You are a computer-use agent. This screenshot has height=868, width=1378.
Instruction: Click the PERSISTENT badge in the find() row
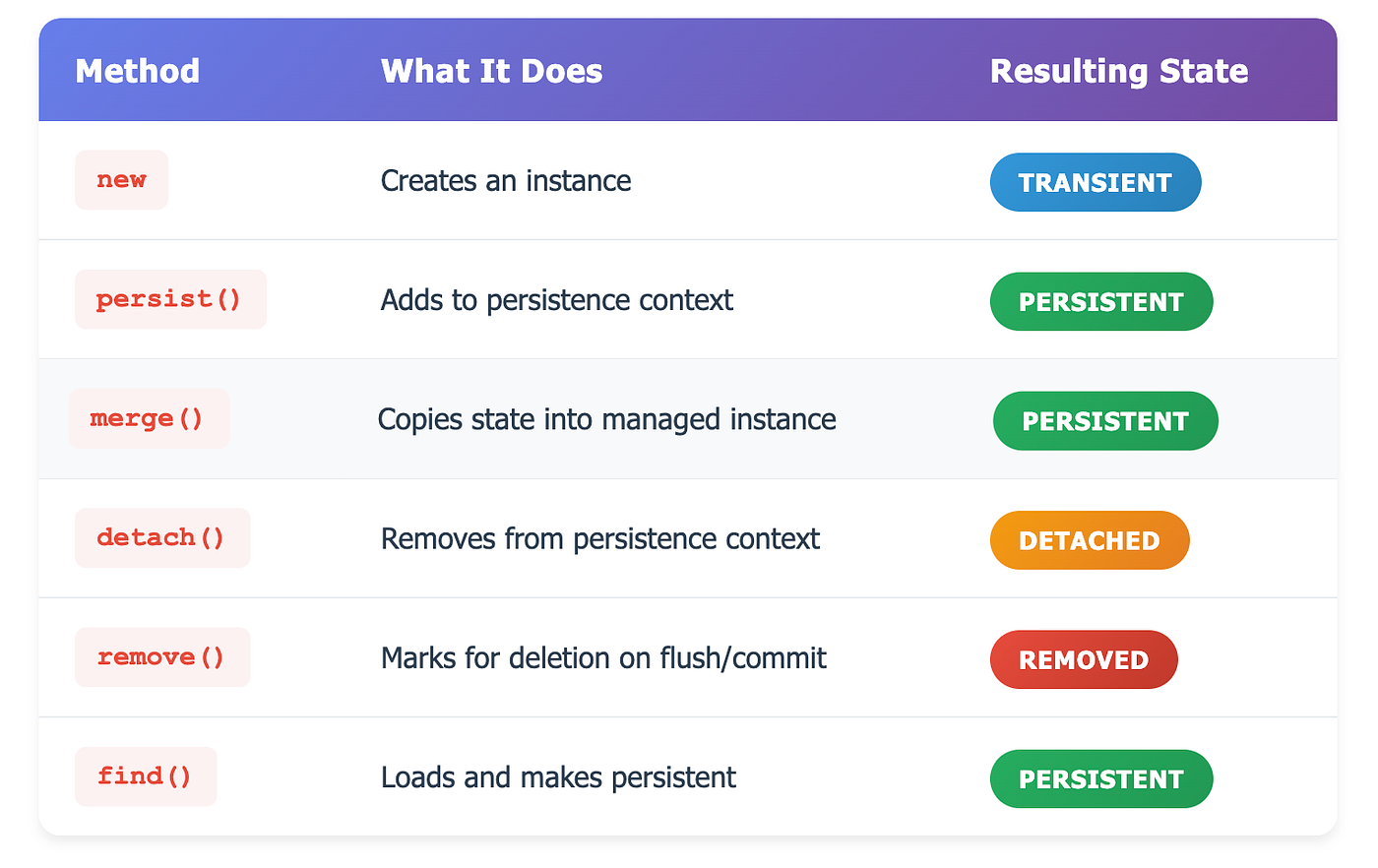1100,779
